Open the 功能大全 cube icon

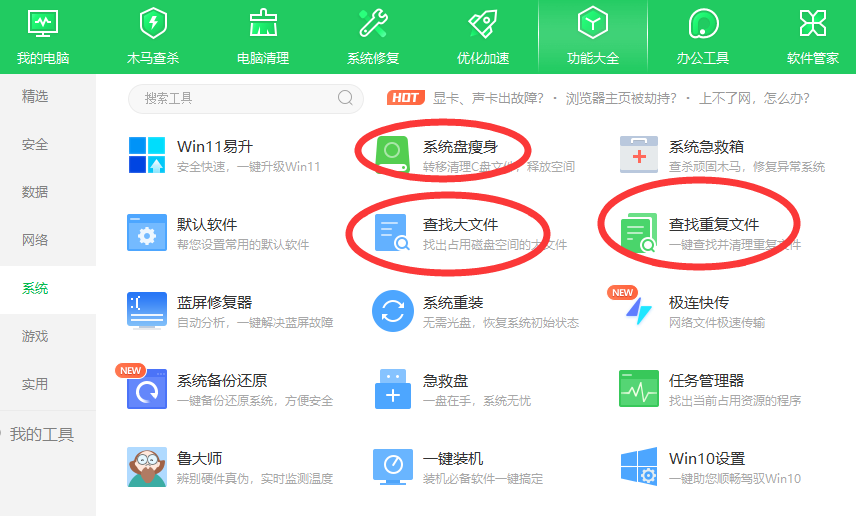[x=593, y=23]
